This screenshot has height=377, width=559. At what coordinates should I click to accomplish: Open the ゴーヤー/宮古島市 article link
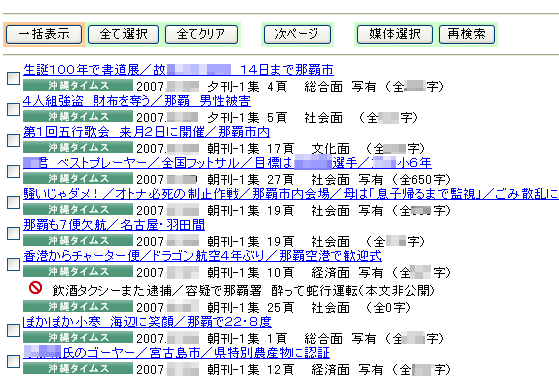point(176,353)
